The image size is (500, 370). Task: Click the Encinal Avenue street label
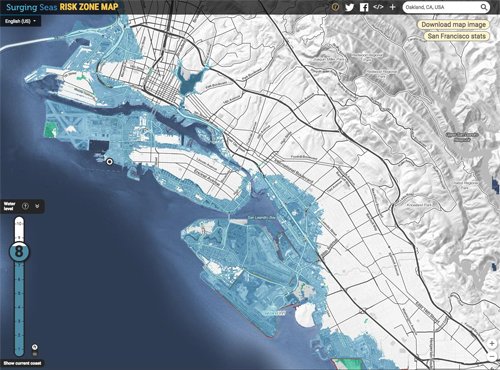click(x=207, y=179)
